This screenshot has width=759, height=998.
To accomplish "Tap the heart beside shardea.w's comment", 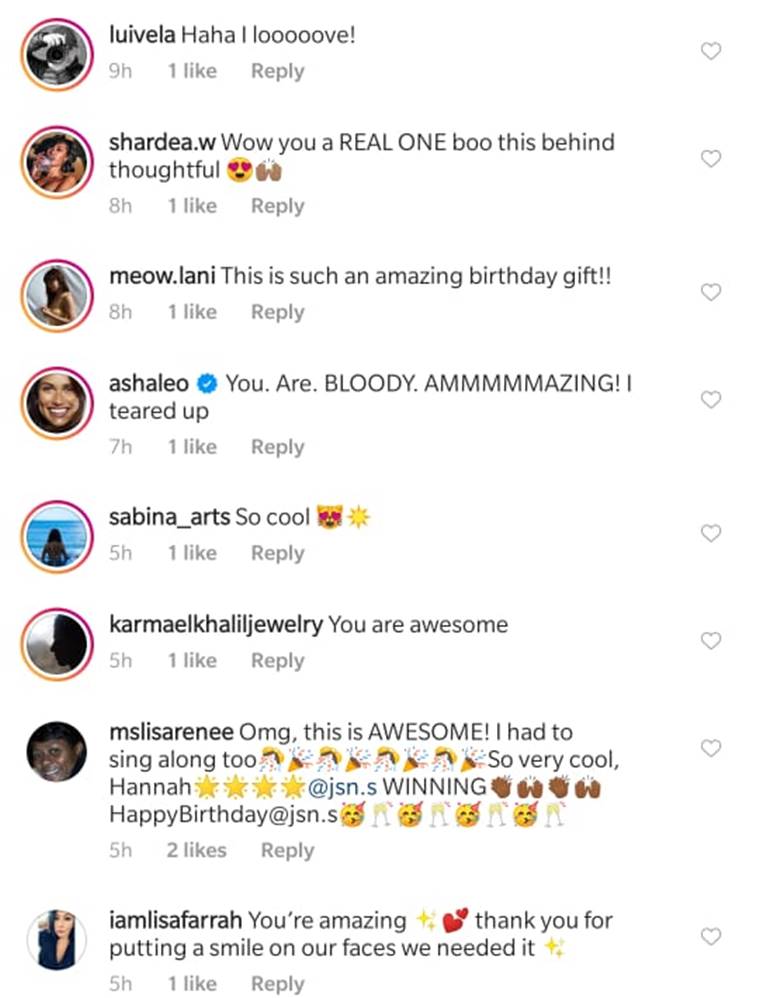I will [710, 159].
